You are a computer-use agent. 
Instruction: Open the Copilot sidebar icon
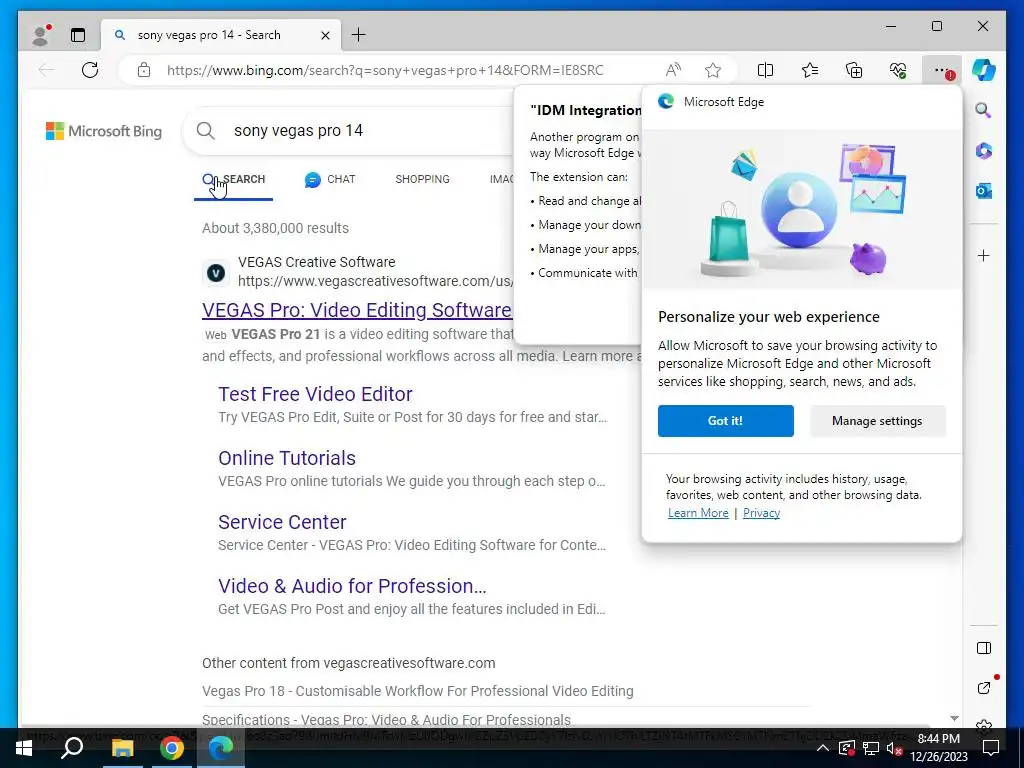[984, 70]
